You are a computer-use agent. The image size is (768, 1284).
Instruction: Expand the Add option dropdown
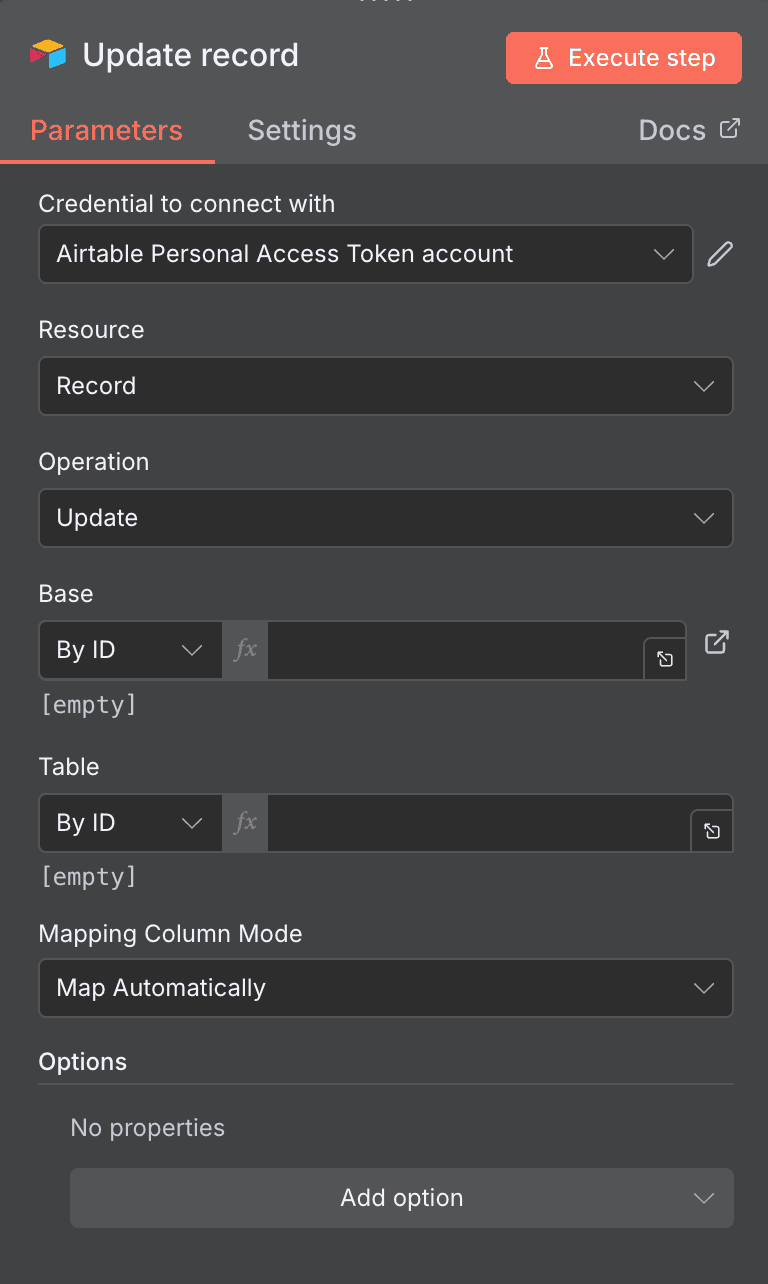401,1198
